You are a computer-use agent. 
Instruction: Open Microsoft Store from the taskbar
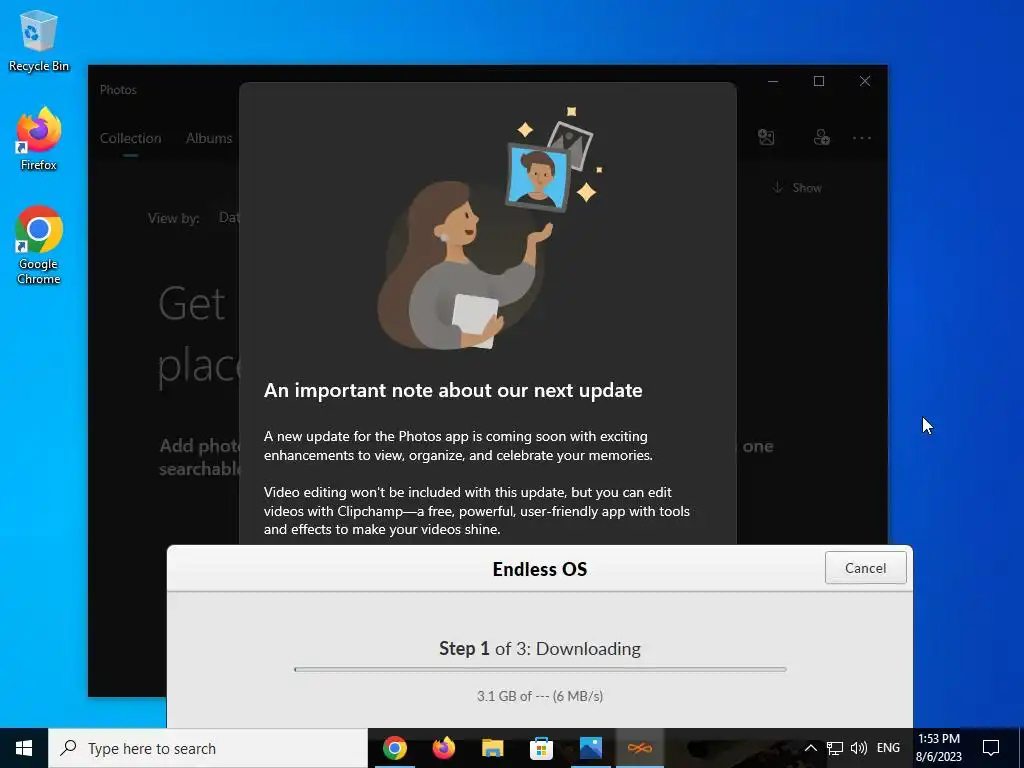[x=541, y=748]
